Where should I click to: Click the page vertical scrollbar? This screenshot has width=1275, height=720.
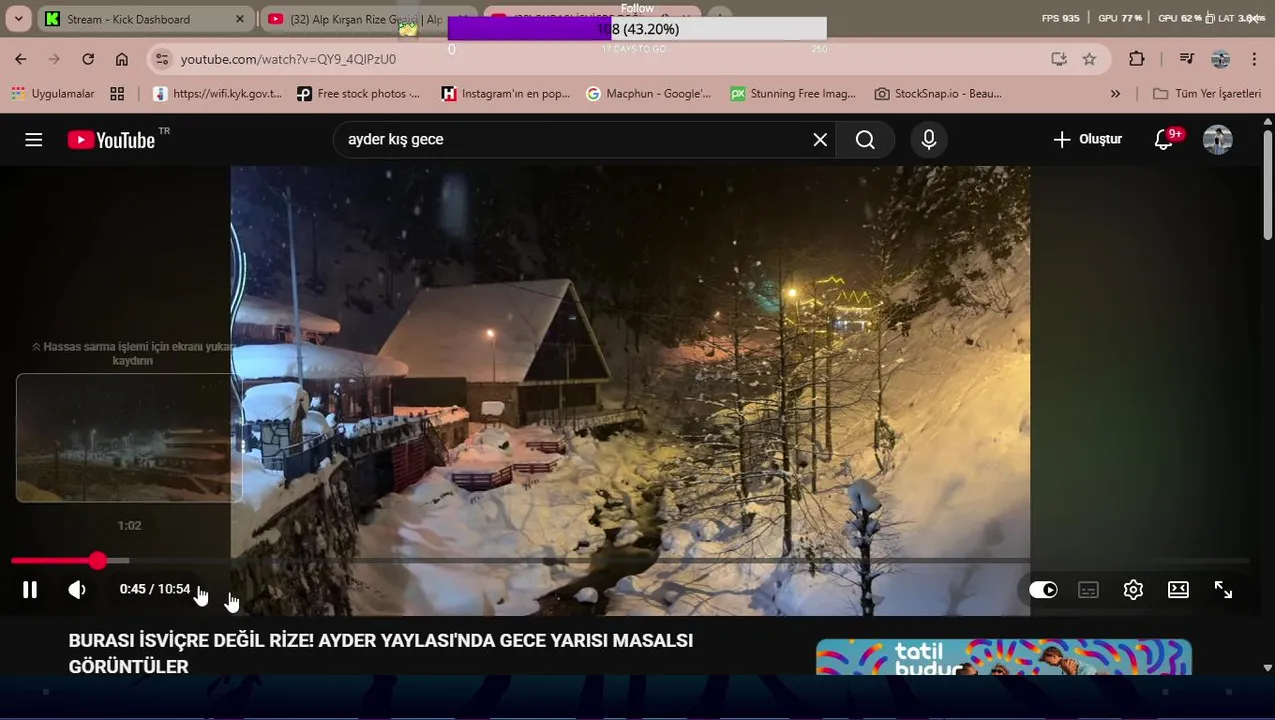point(1268,185)
